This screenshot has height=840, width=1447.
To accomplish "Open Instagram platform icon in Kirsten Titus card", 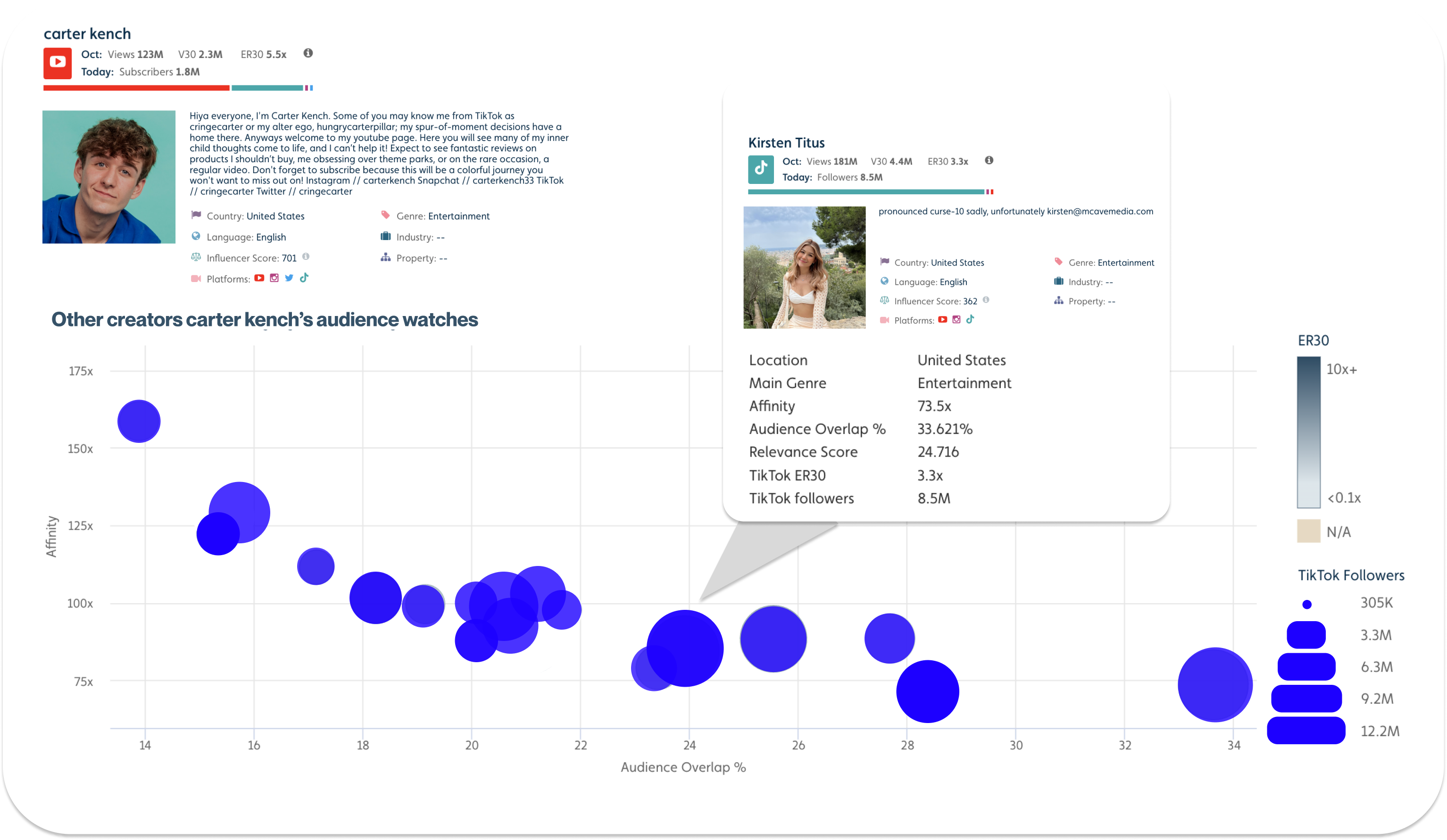I will tap(956, 320).
